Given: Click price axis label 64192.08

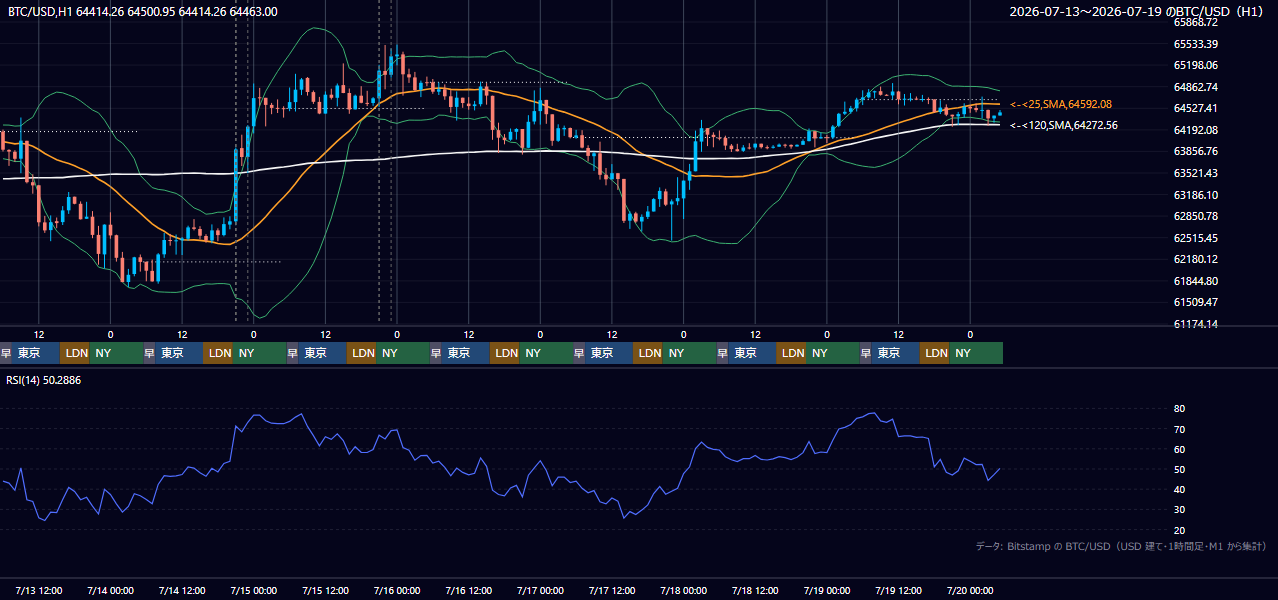Looking at the screenshot, I should [1195, 130].
